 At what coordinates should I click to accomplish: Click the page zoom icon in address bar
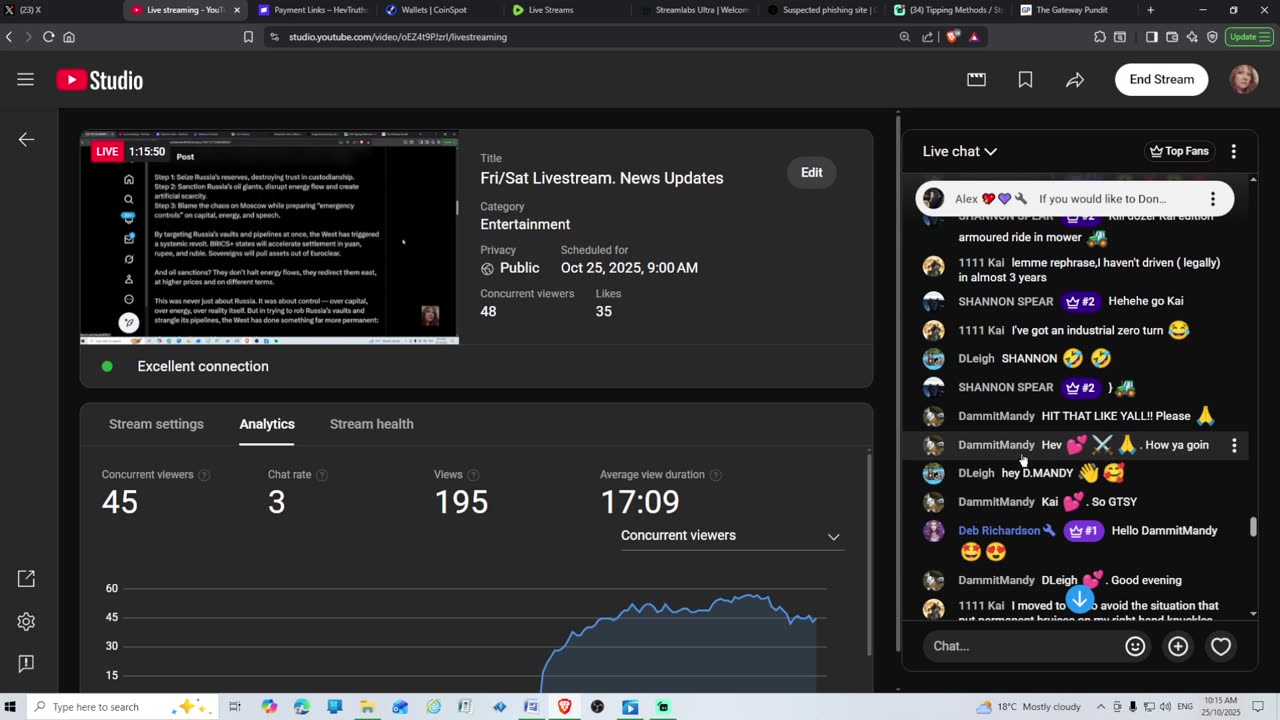[x=905, y=37]
